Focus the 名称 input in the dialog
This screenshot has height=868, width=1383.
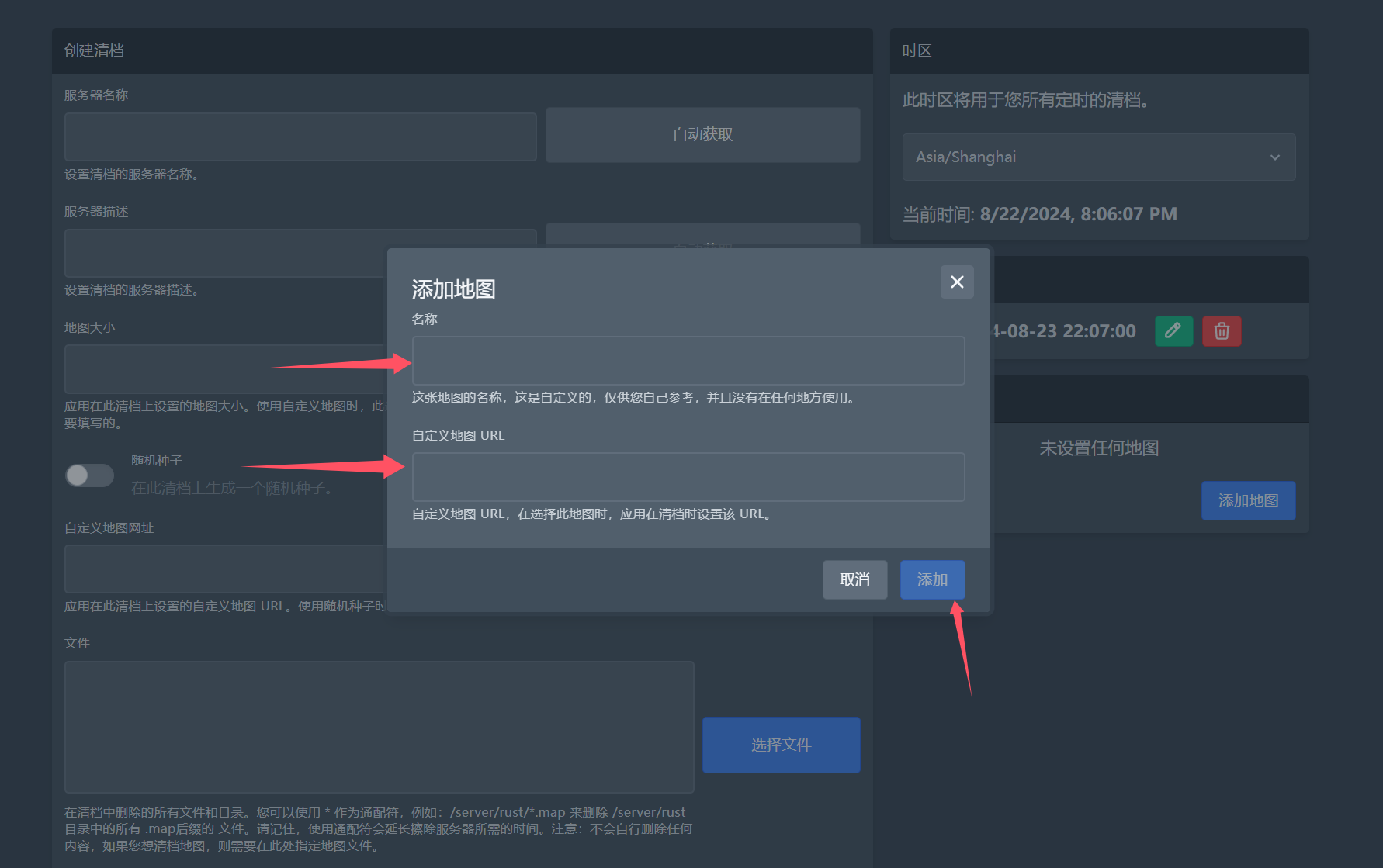point(688,361)
